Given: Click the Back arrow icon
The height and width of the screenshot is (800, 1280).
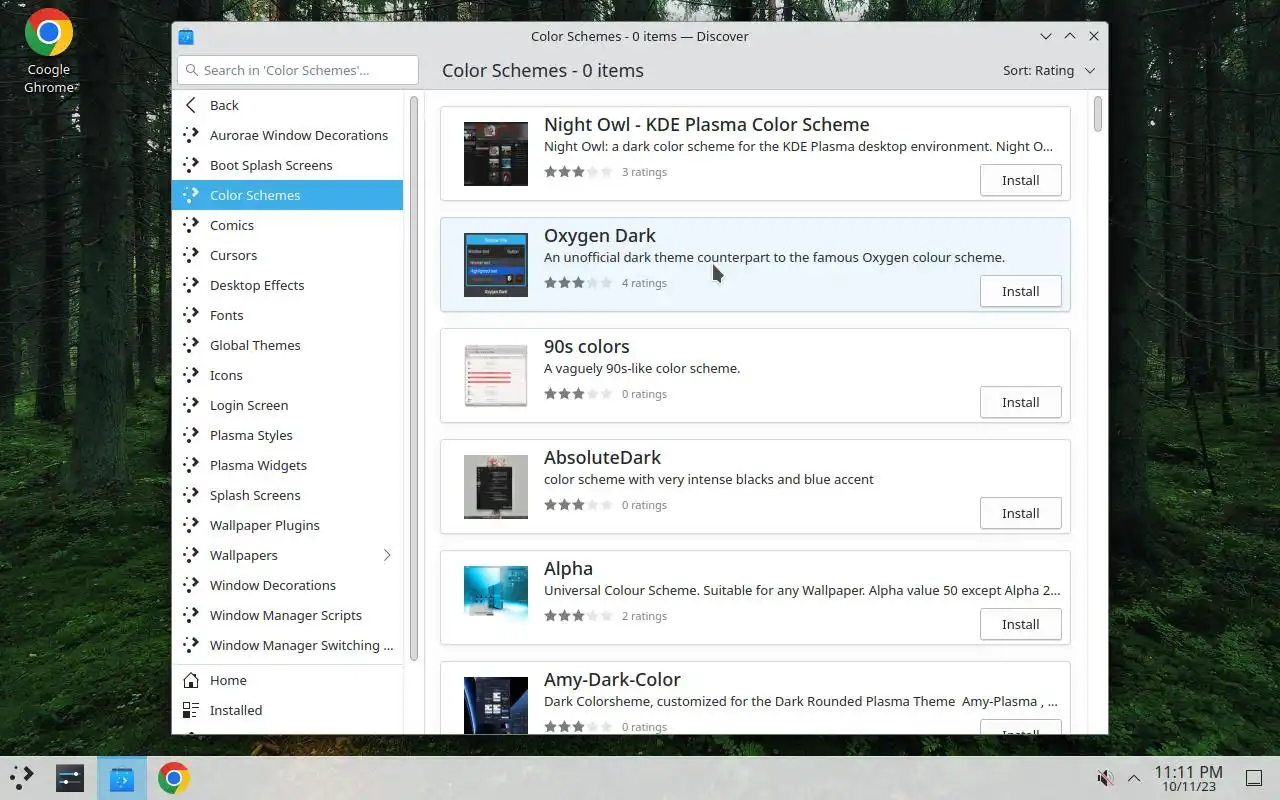Looking at the screenshot, I should [191, 105].
